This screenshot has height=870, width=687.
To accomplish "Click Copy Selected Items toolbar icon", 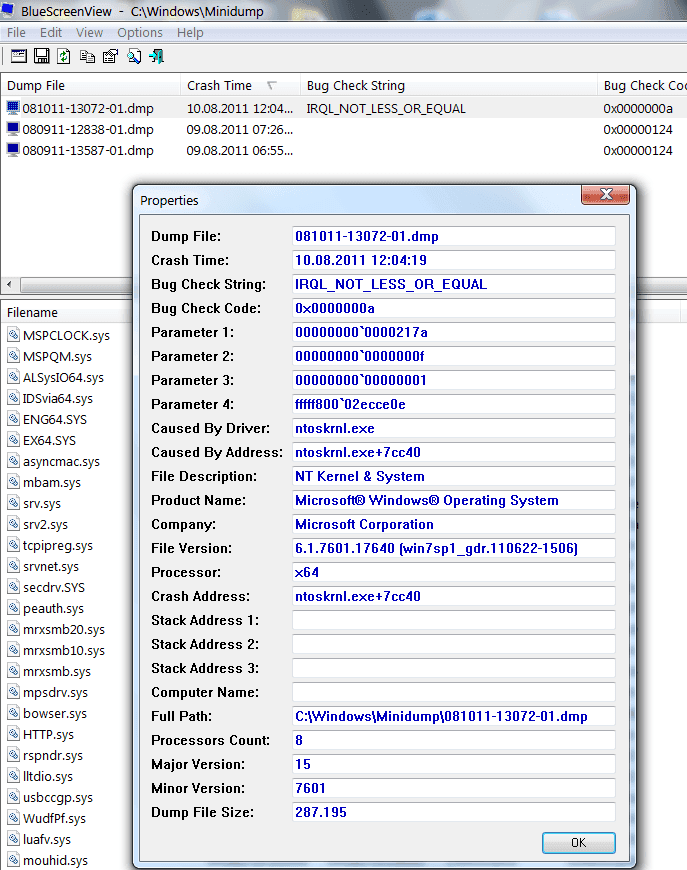I will (87, 56).
